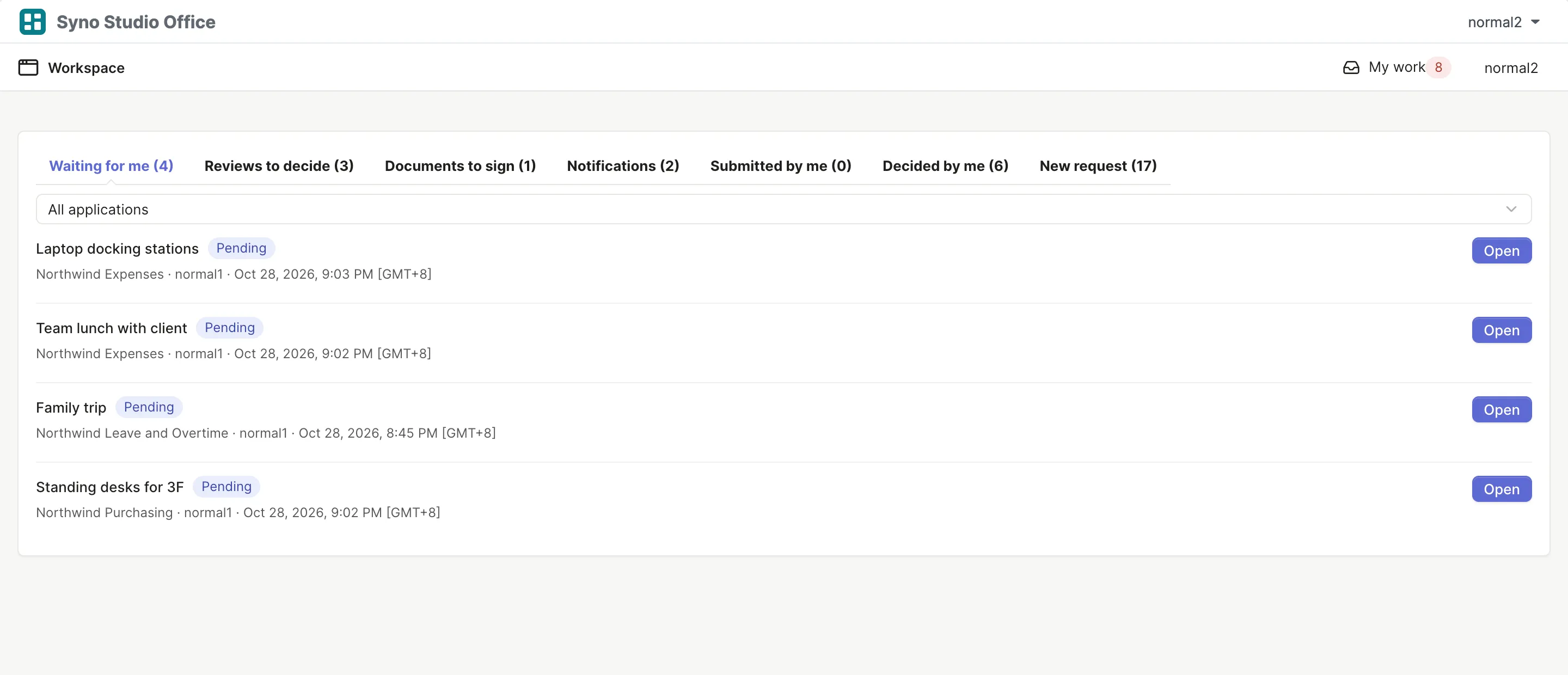Click the Standing desks for 3F title
Screen dimensions: 1568x675
click(109, 487)
